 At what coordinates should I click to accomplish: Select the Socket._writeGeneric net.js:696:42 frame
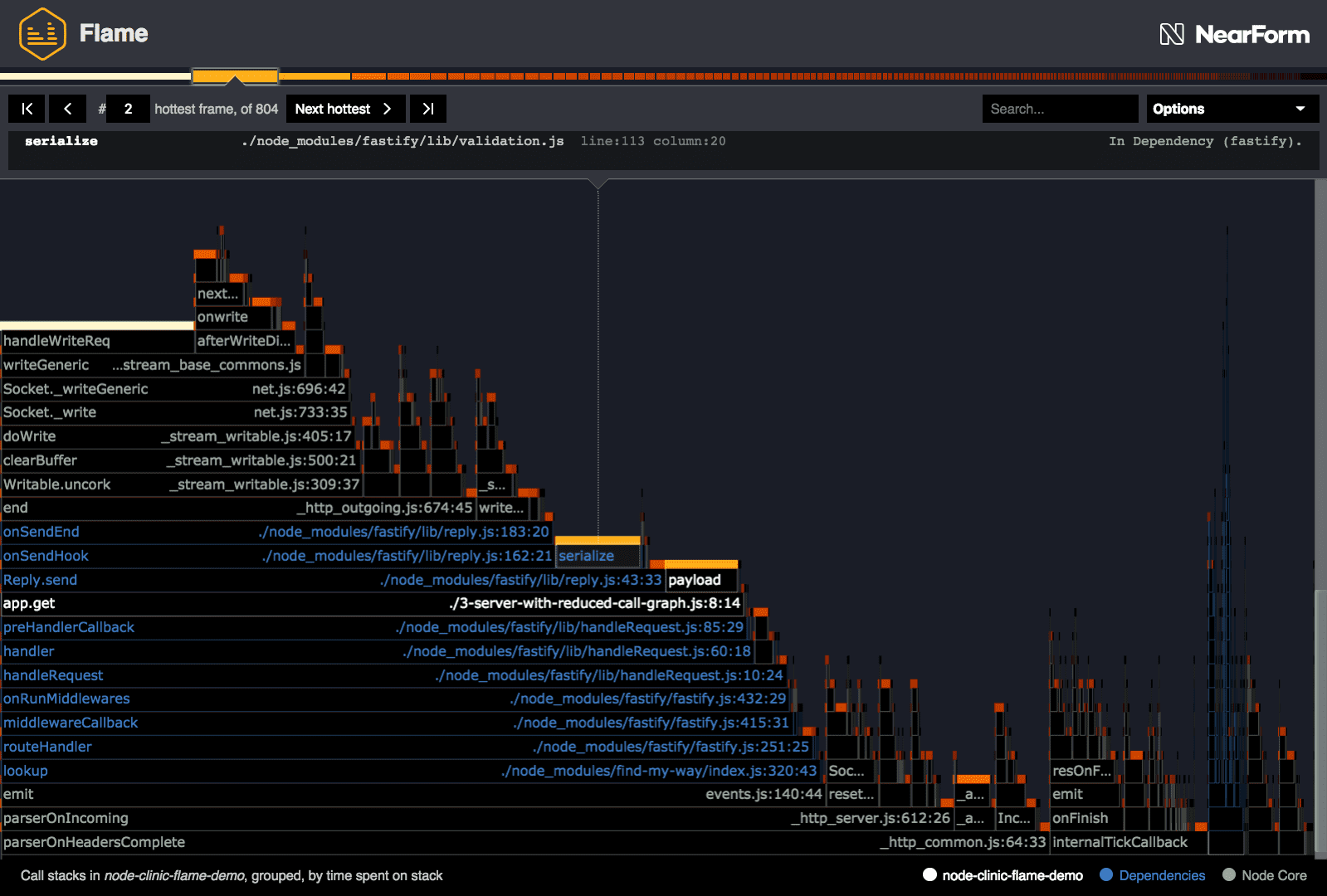pyautogui.click(x=174, y=389)
